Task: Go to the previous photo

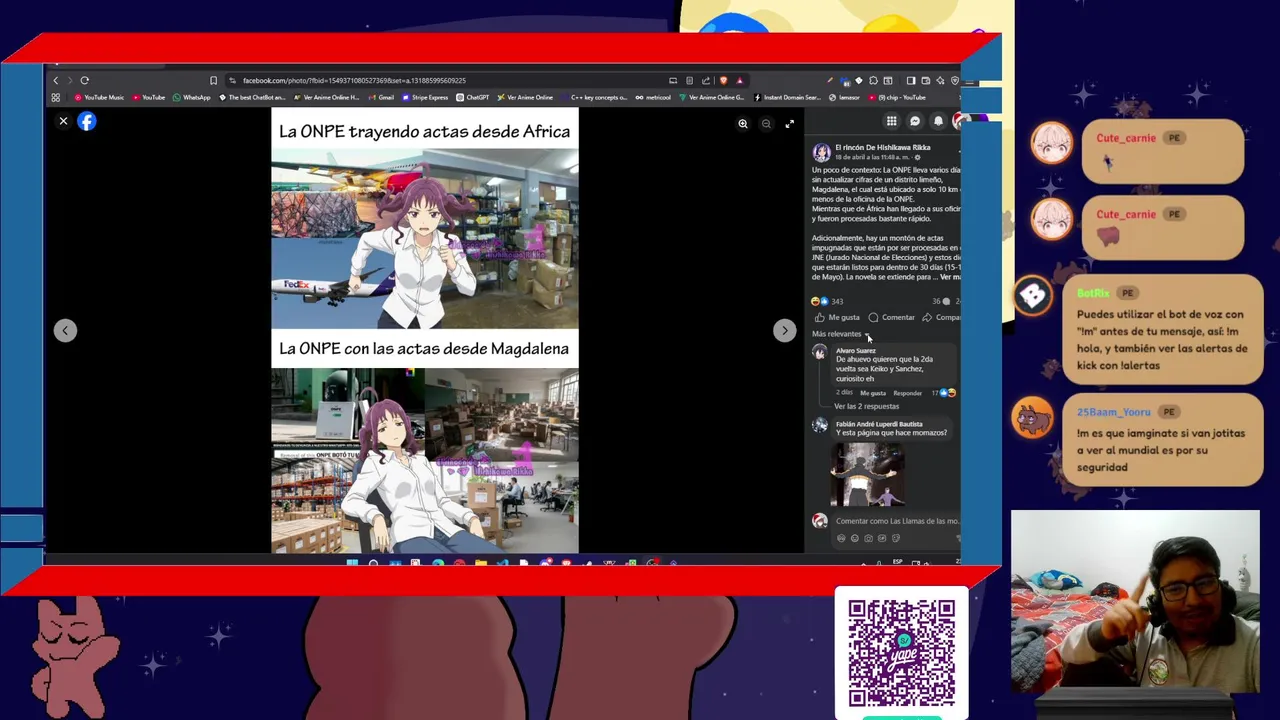Action: click(65, 330)
